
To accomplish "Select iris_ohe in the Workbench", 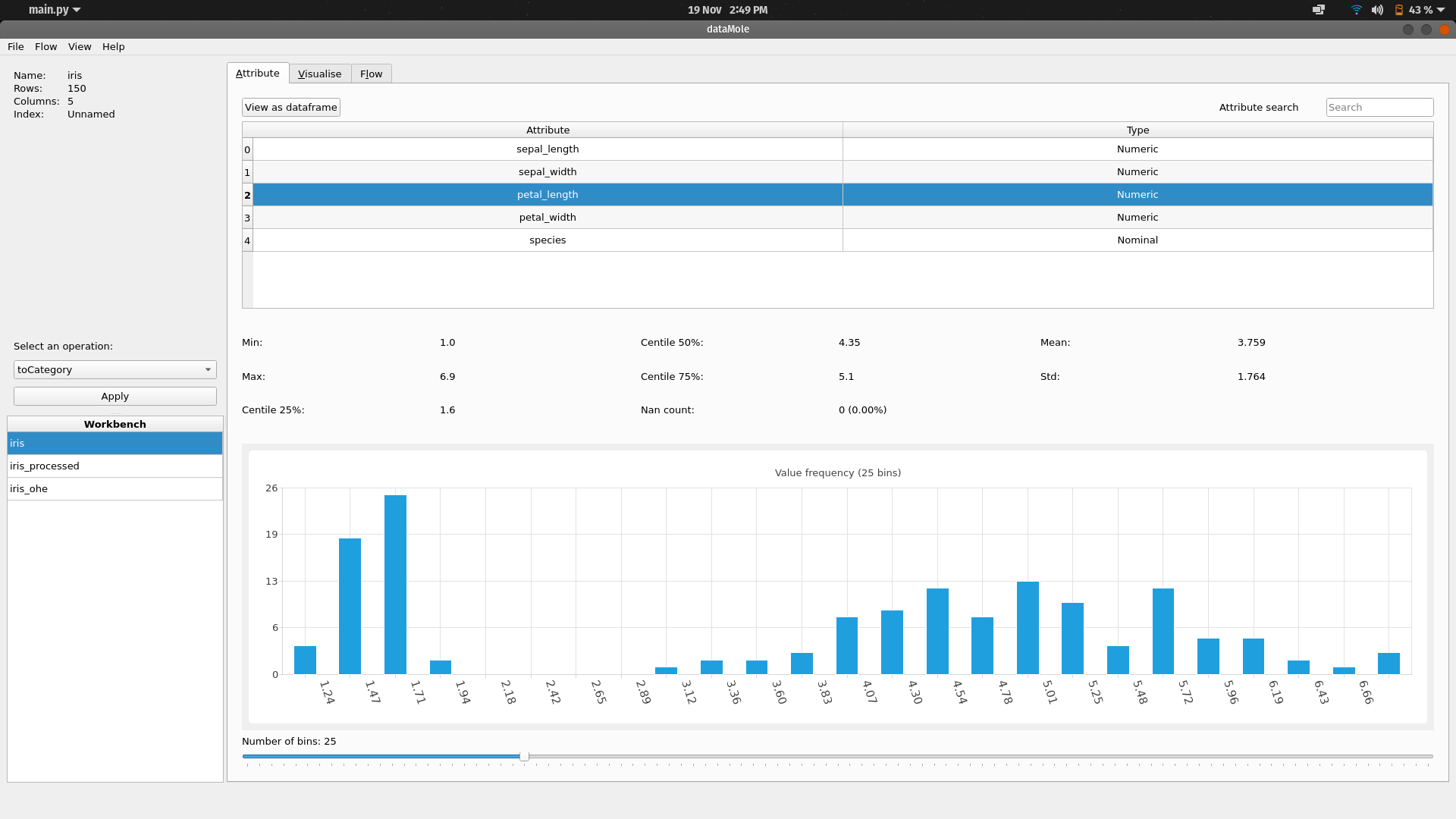I will tap(115, 488).
